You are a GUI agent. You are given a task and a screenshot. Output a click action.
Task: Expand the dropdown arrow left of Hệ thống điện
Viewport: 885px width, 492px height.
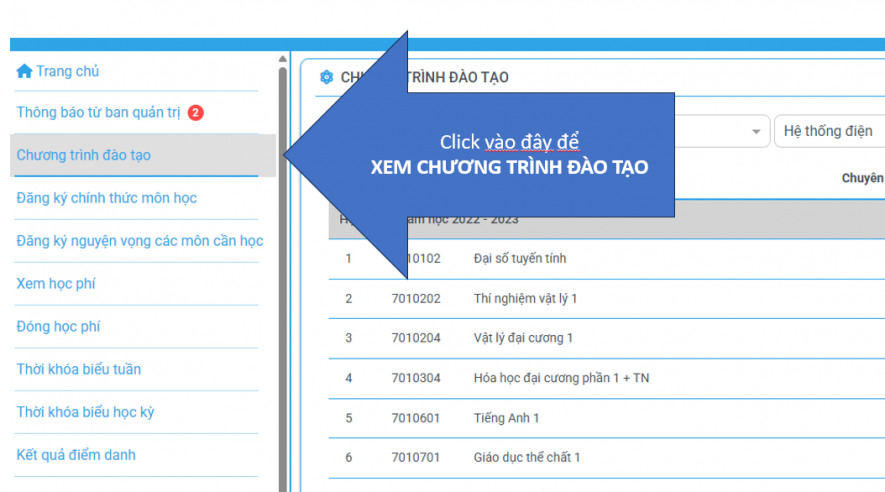pyautogui.click(x=756, y=132)
